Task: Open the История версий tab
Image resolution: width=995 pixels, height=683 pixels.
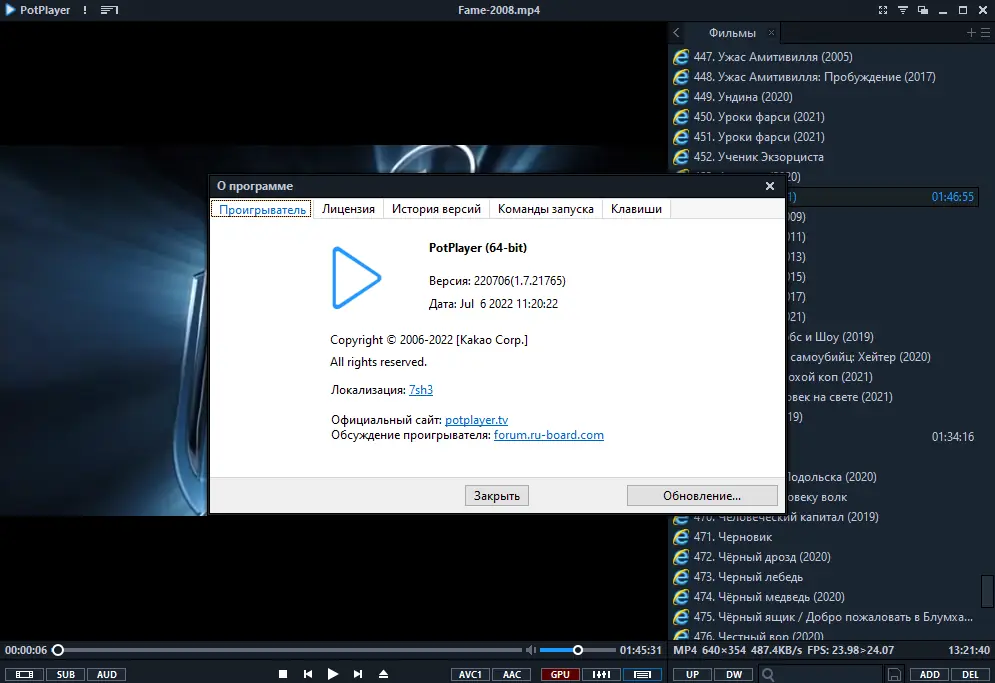Action: tap(436, 209)
